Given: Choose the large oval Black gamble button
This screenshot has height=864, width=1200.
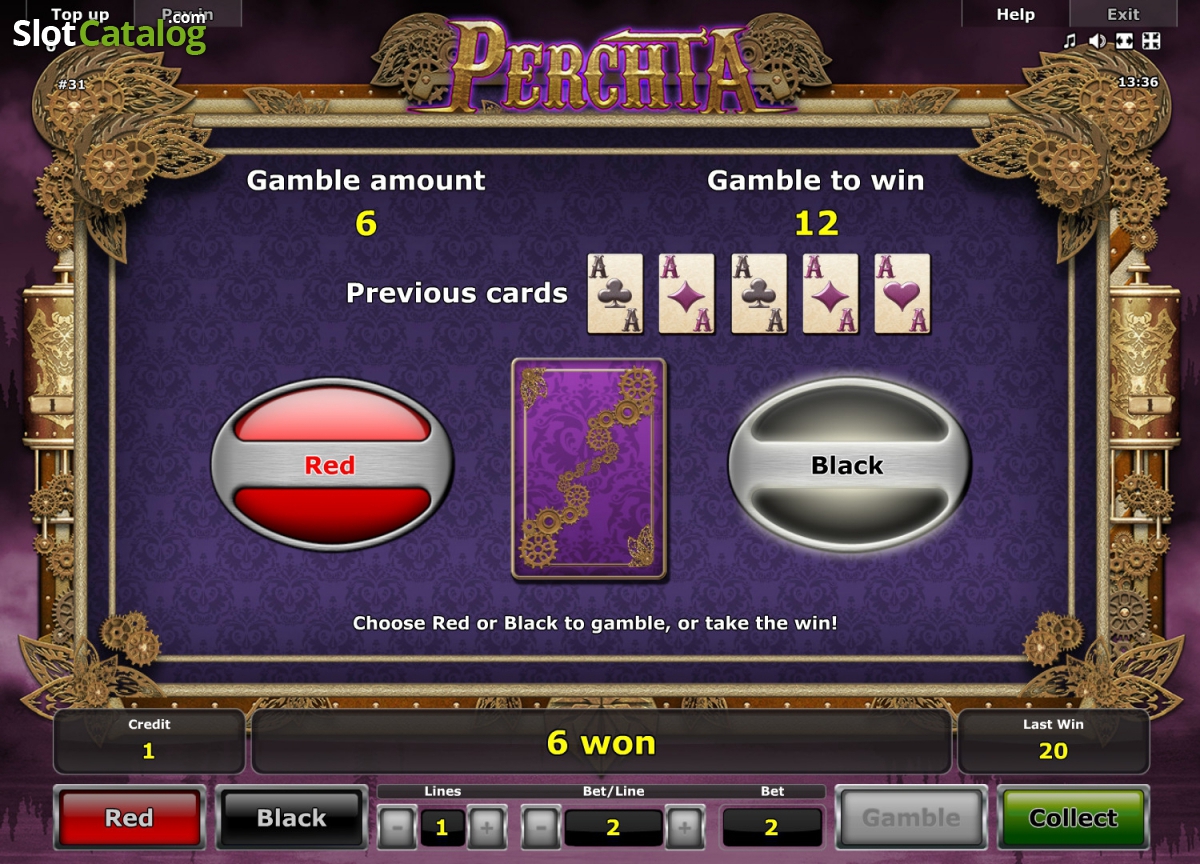Looking at the screenshot, I should tap(848, 464).
